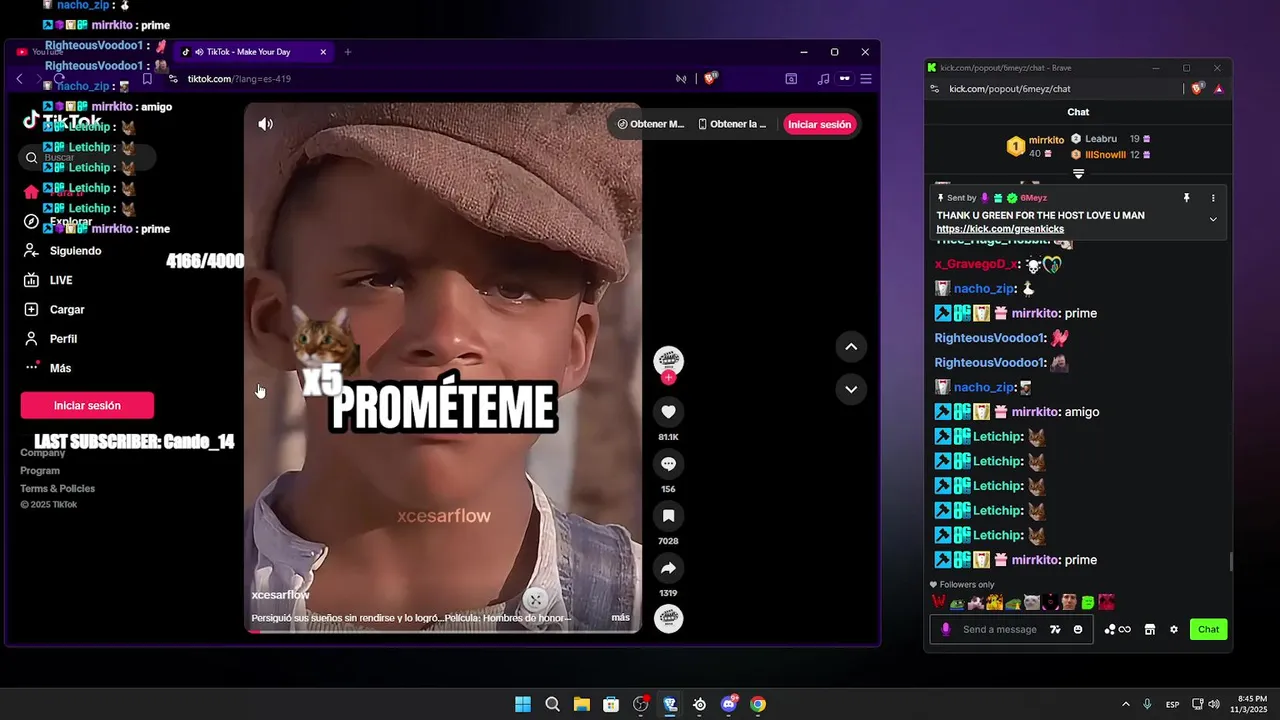
Task: Collapse the pinned message with its chevron
Action: [x=1213, y=219]
